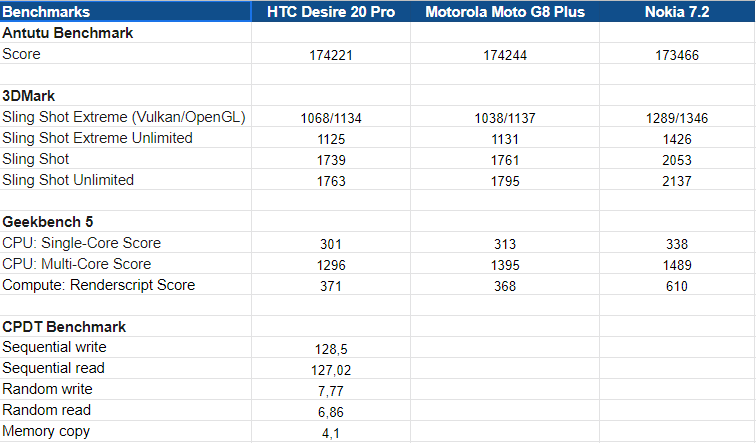Select the Benchmarks header cell
Image resolution: width=756 pixels, height=443 pixels.
(125, 12)
